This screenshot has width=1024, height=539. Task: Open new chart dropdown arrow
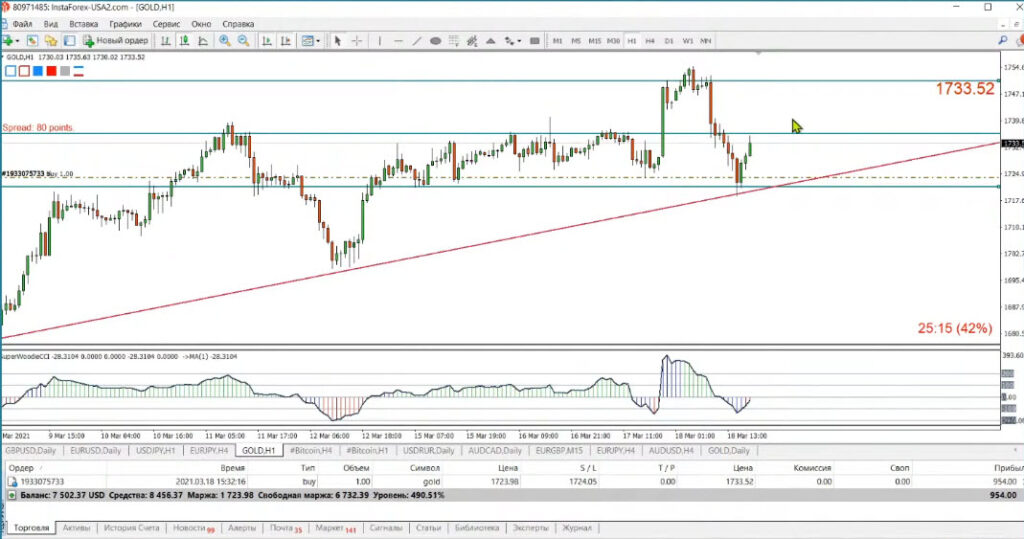coord(18,41)
